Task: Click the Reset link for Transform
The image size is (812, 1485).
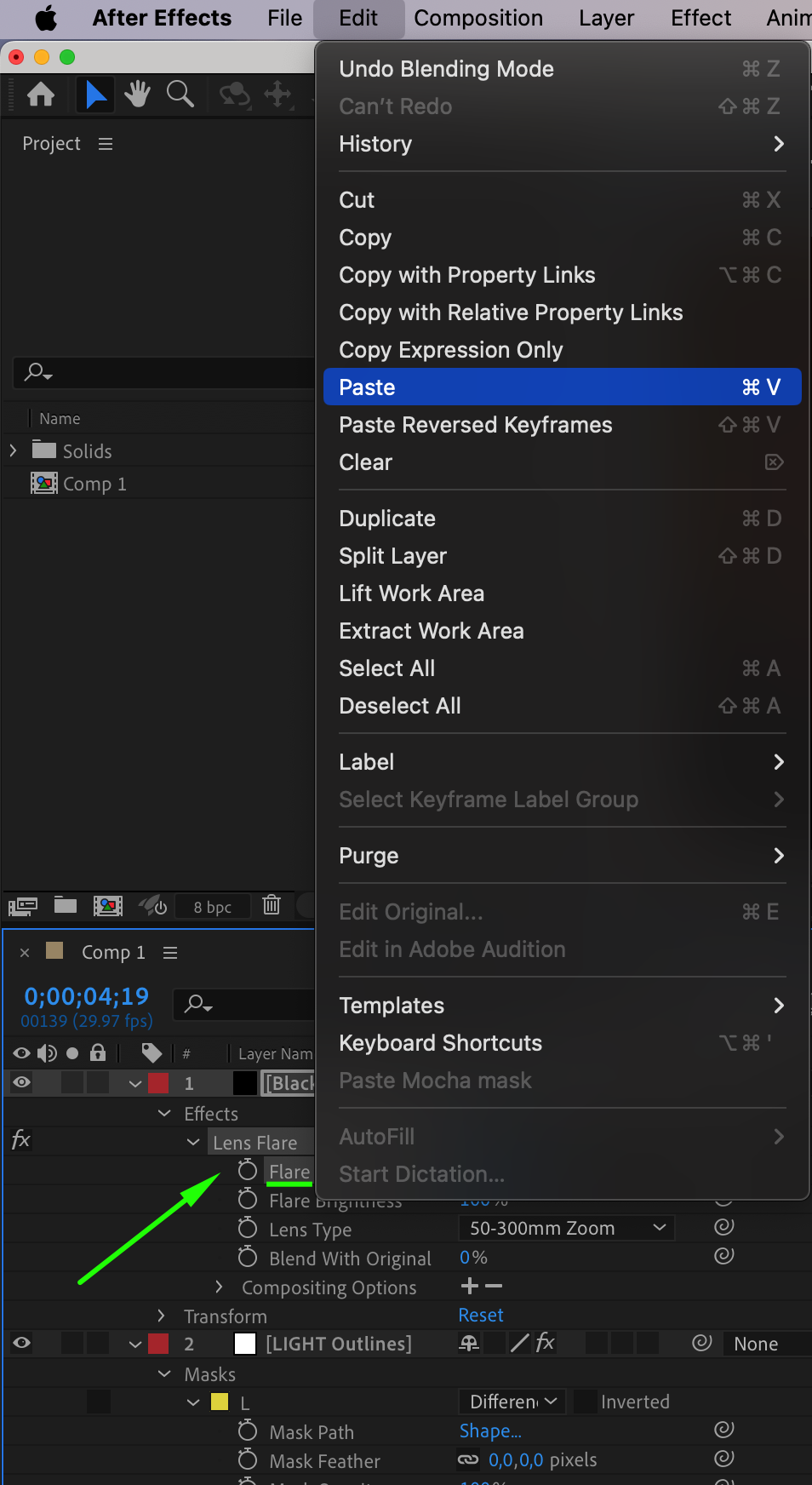Action: 481,1316
